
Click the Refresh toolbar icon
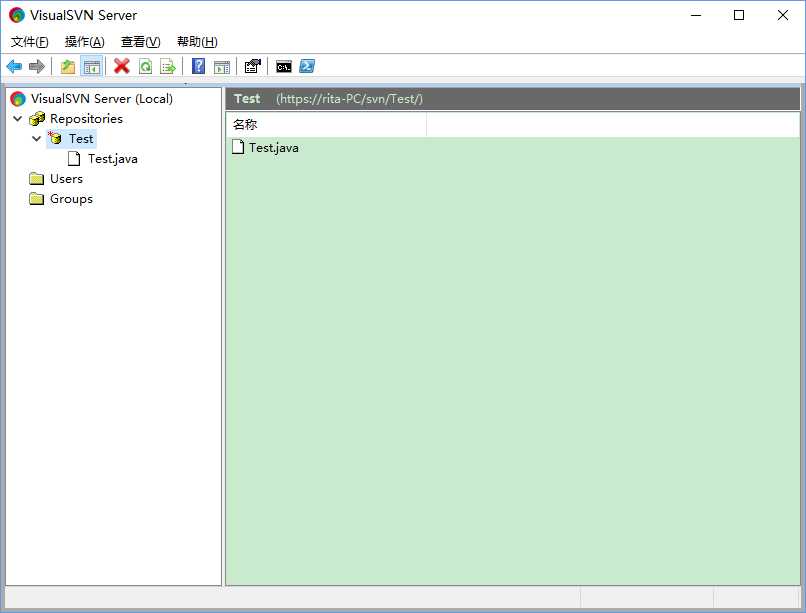point(145,66)
